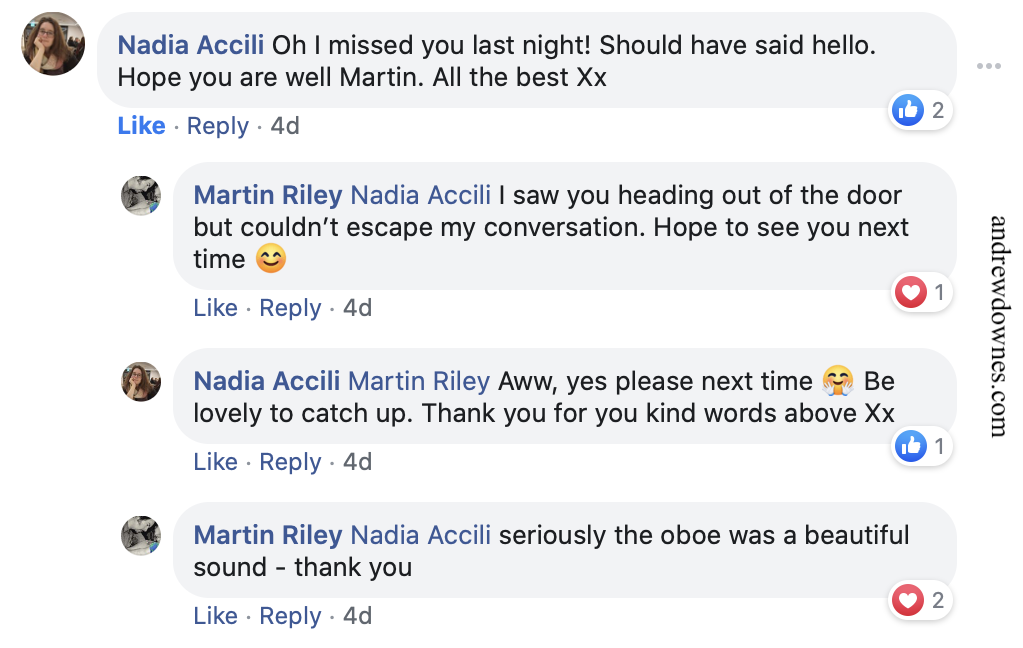The width and height of the screenshot is (1023, 648).
Task: Click Nadia Accili's small avatar on her reply
Action: point(141,382)
